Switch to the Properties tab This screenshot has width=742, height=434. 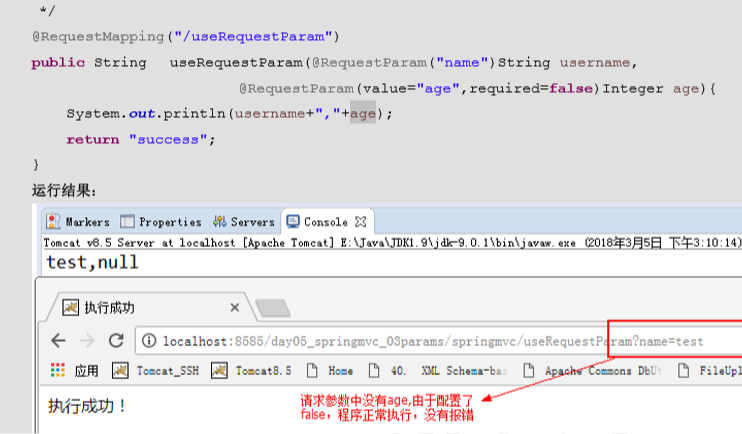tap(161, 221)
